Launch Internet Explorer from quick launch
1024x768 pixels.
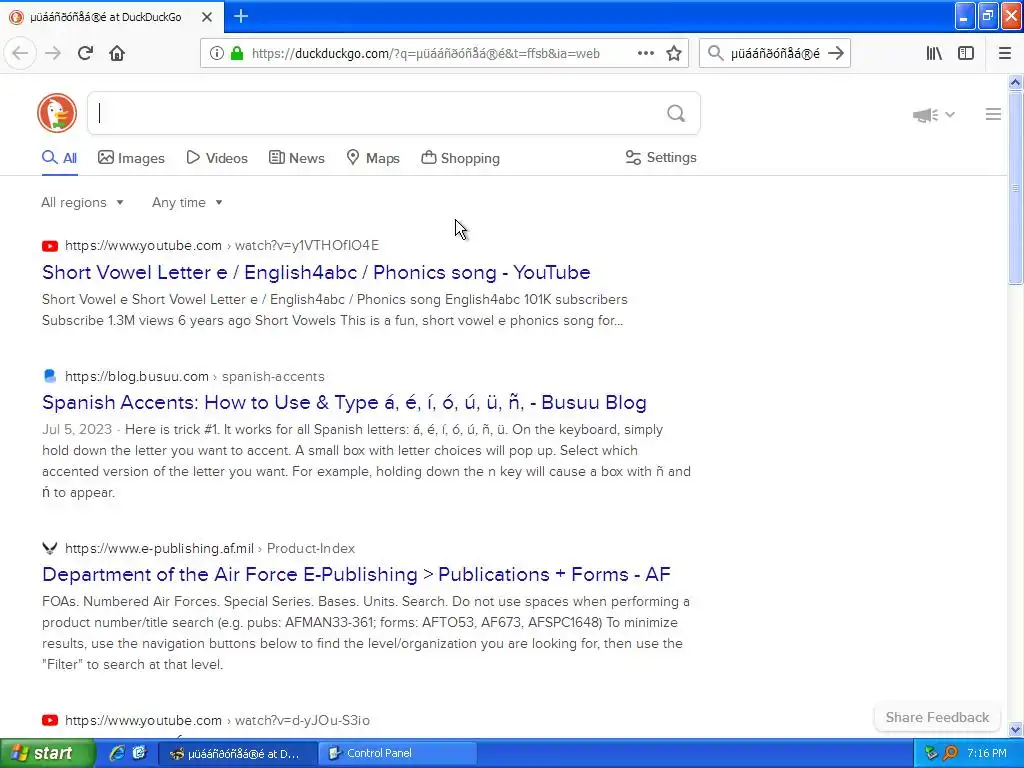117,753
